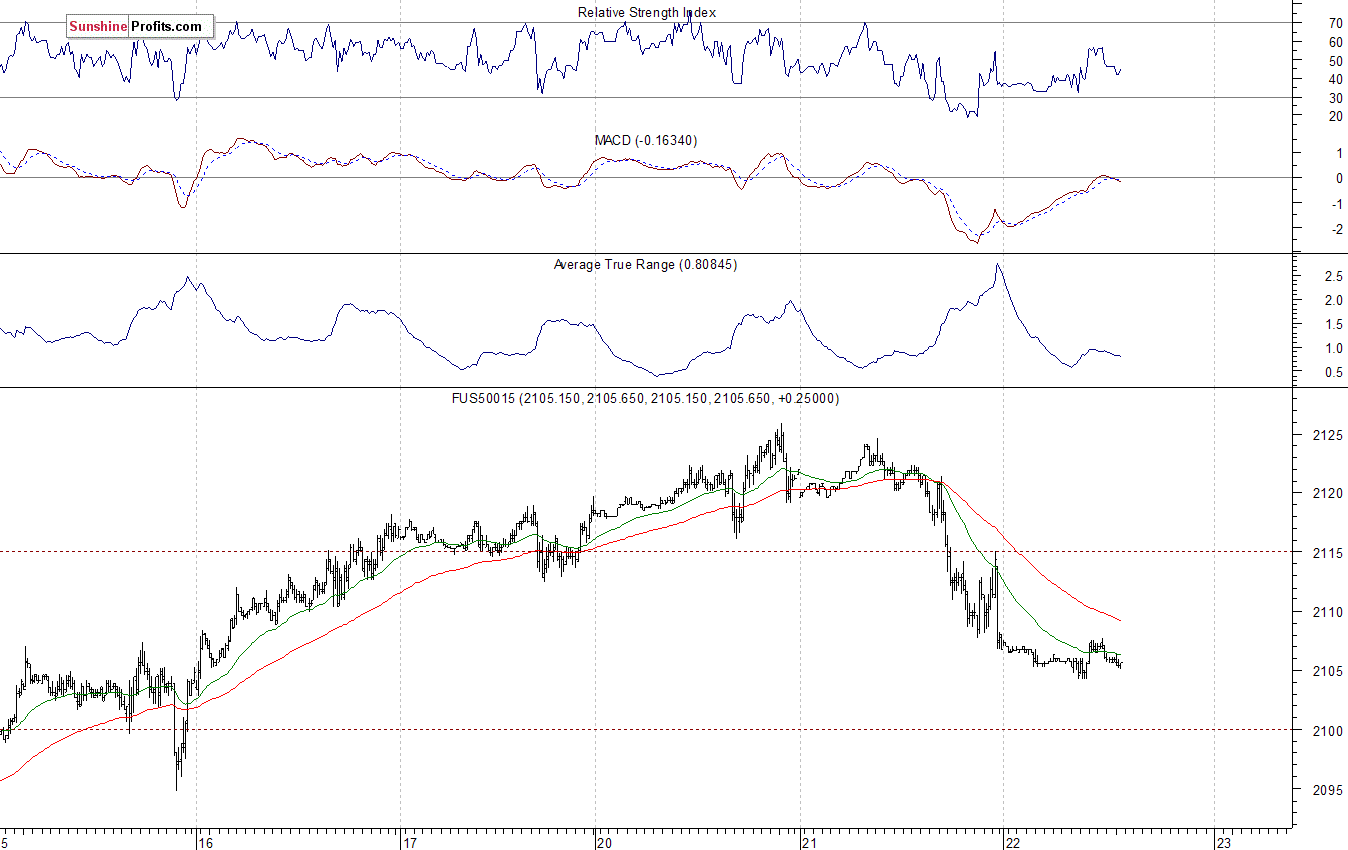Screen dimensions: 1348x850
Task: Click the SunshineProfits.com logo
Action: (140, 27)
